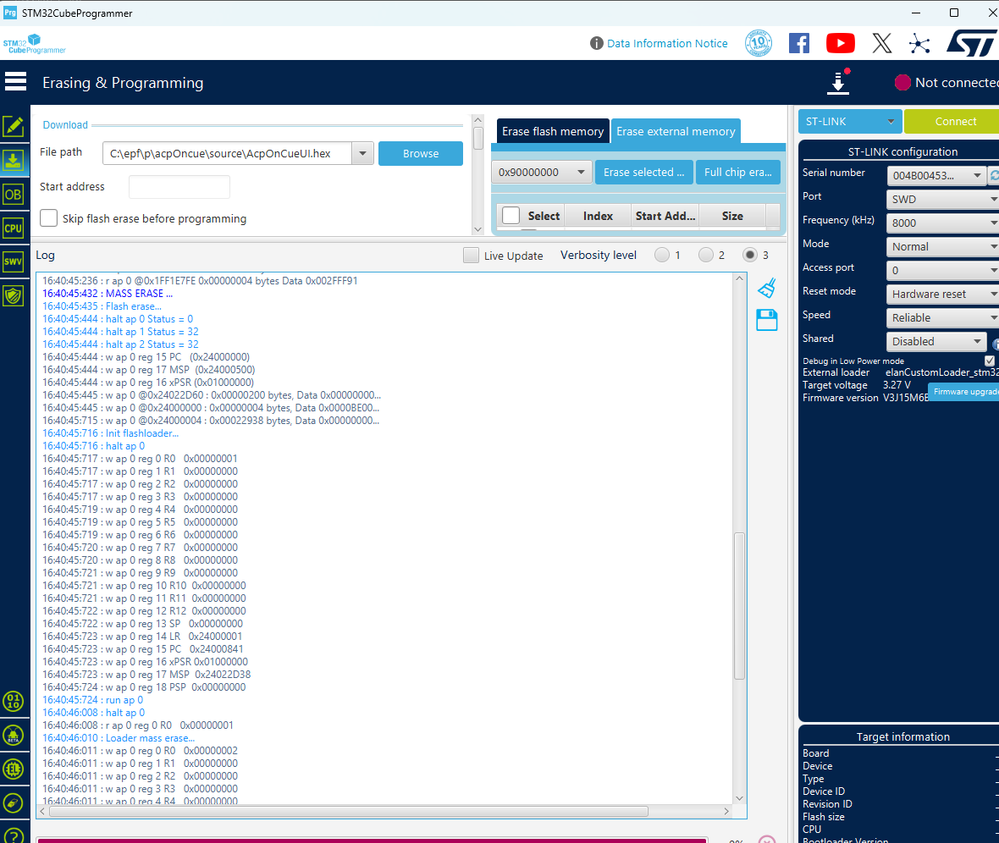Click the download panel scroll down arrow
Image resolution: width=999 pixels, height=843 pixels.
[x=478, y=229]
